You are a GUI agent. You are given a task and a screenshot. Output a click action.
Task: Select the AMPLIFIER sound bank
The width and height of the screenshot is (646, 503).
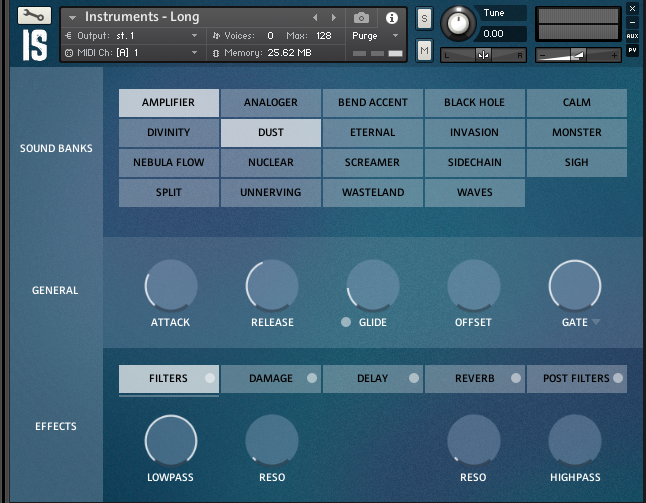point(169,103)
